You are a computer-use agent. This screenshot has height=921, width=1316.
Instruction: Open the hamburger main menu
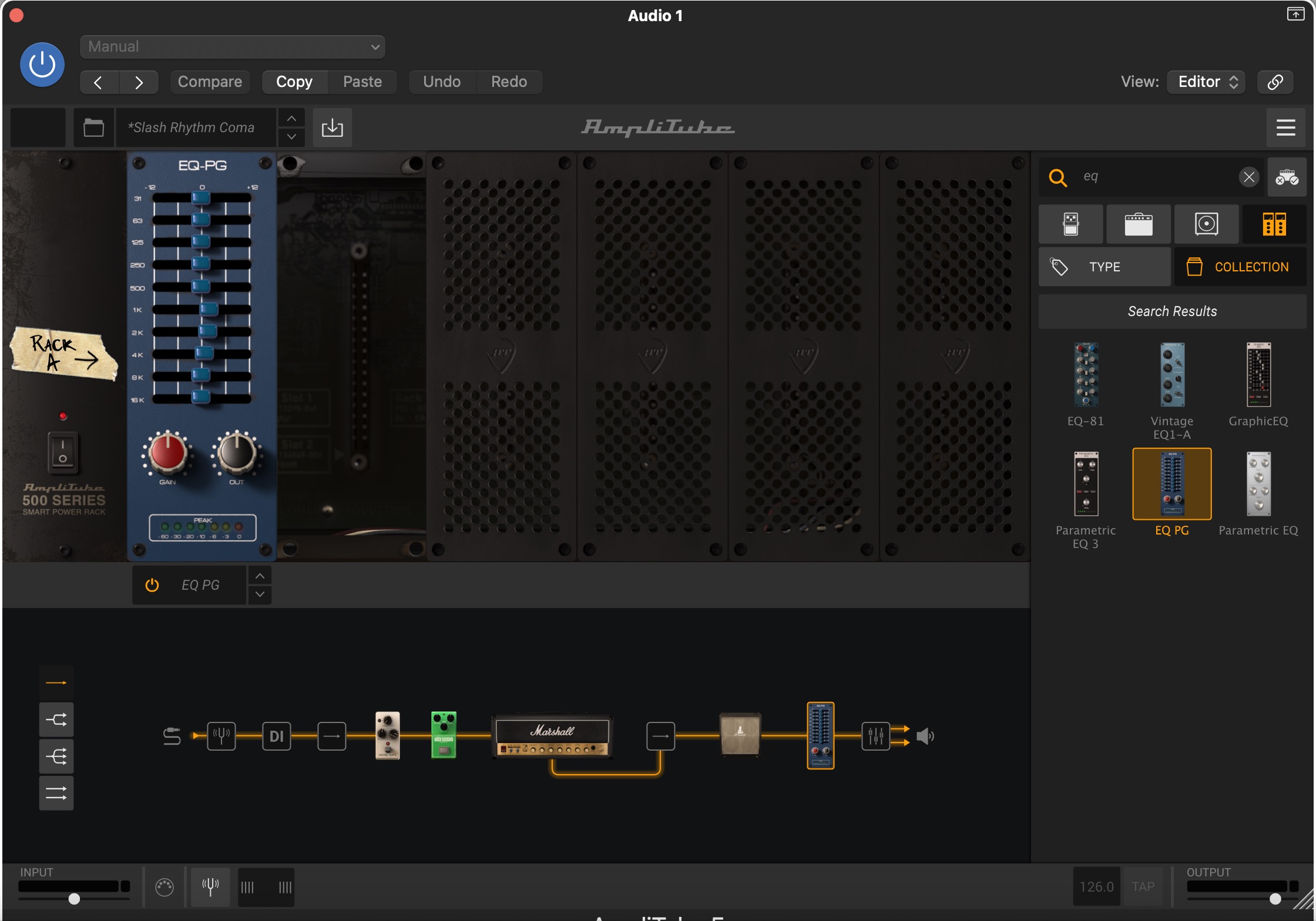(1286, 127)
